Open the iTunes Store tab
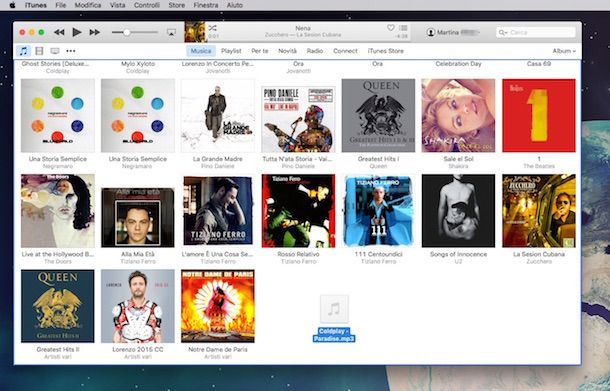This screenshot has width=610, height=391. tap(386, 51)
